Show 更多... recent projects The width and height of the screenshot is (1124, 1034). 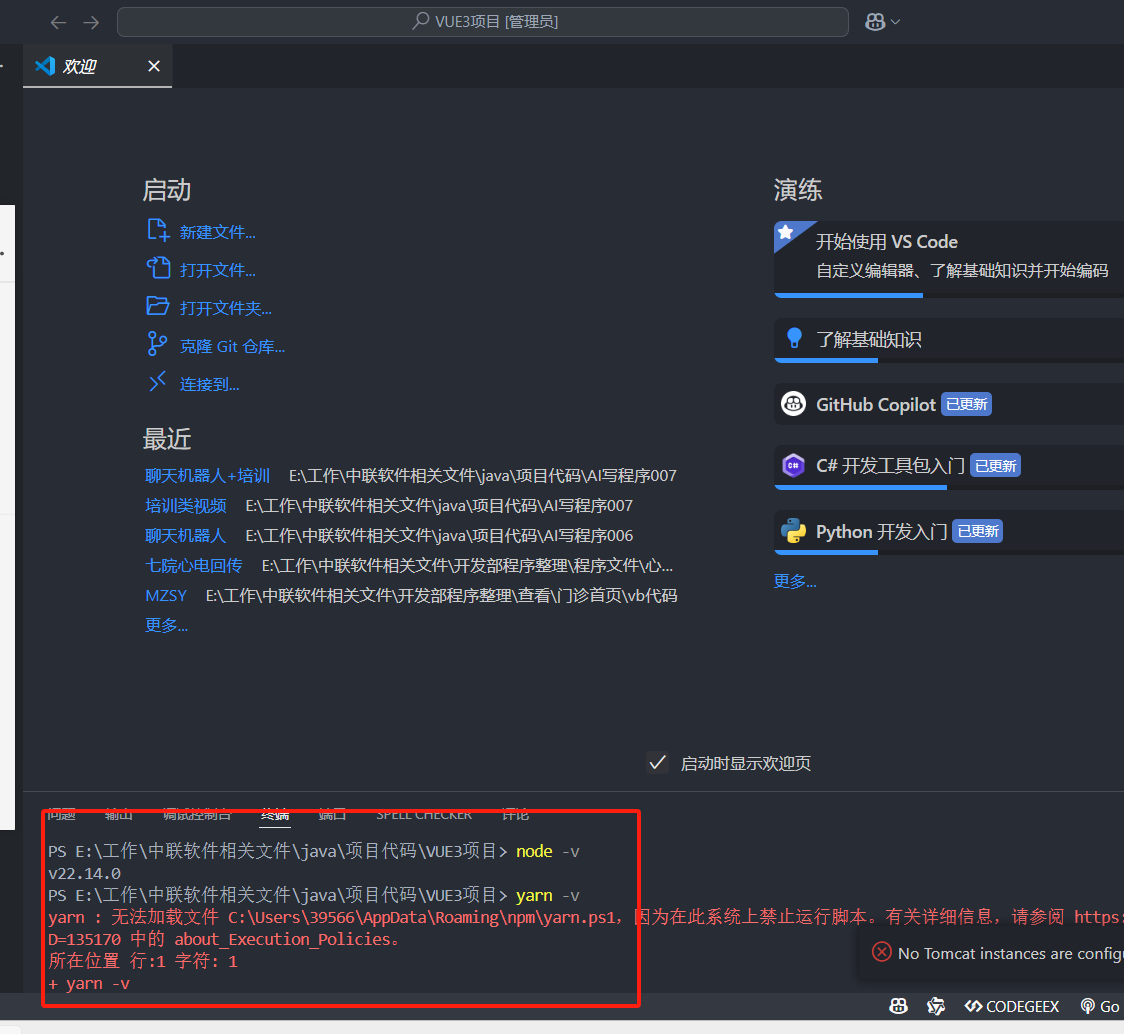[x=166, y=625]
